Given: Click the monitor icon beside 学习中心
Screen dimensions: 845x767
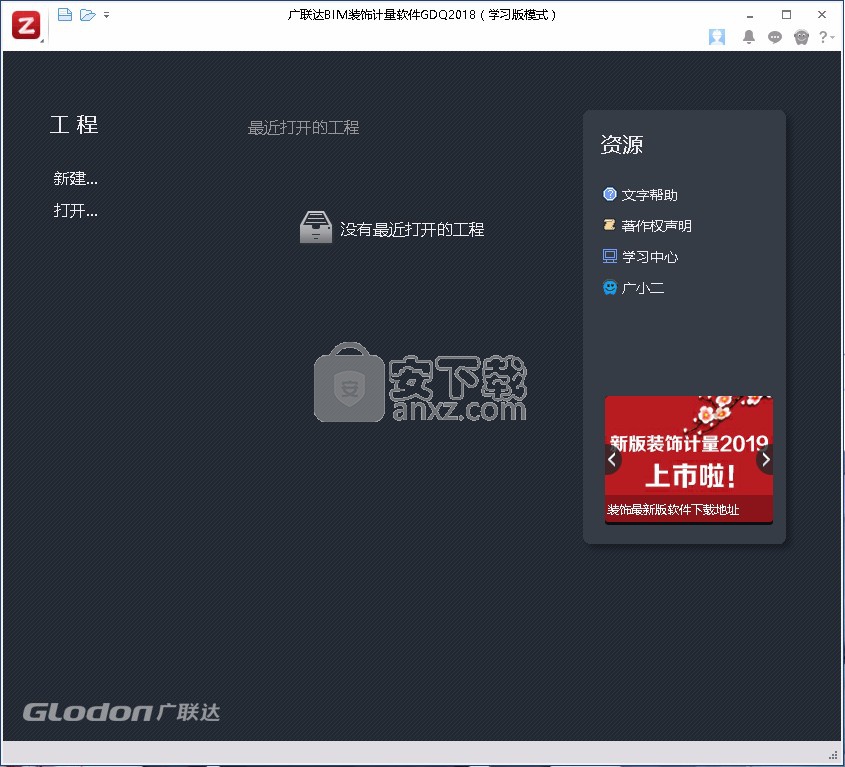Looking at the screenshot, I should click(x=609, y=256).
